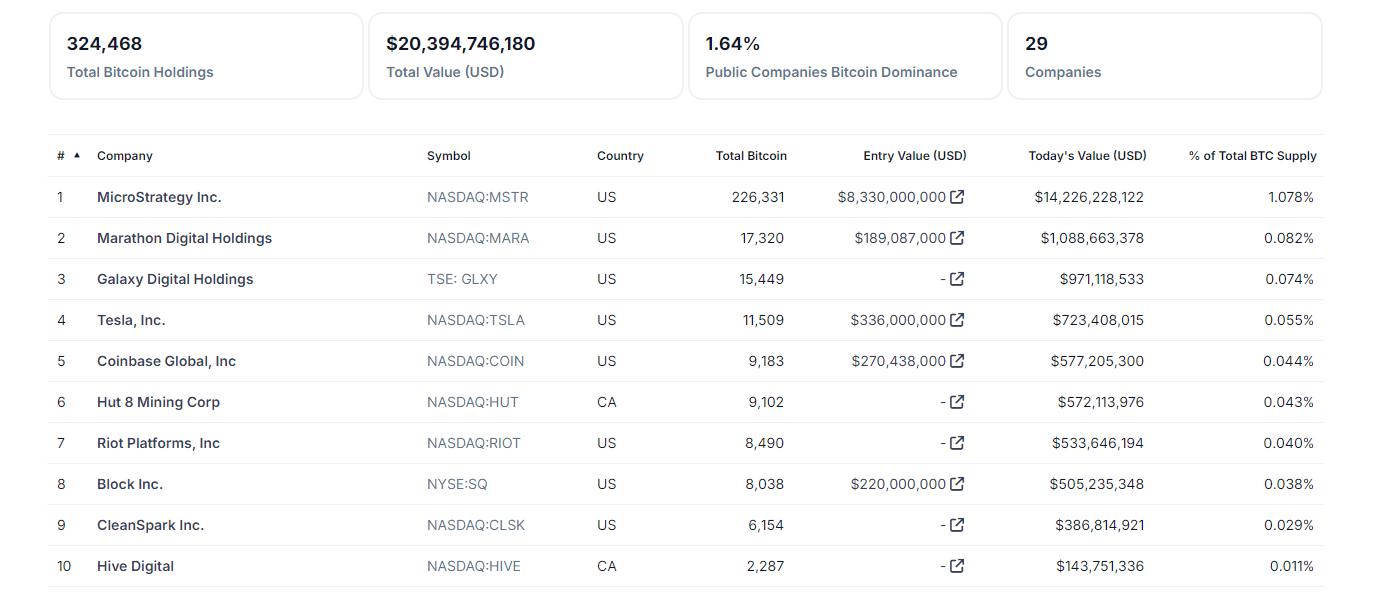
Task: Click Hive Digital's 0.011% supply value
Action: (1292, 566)
